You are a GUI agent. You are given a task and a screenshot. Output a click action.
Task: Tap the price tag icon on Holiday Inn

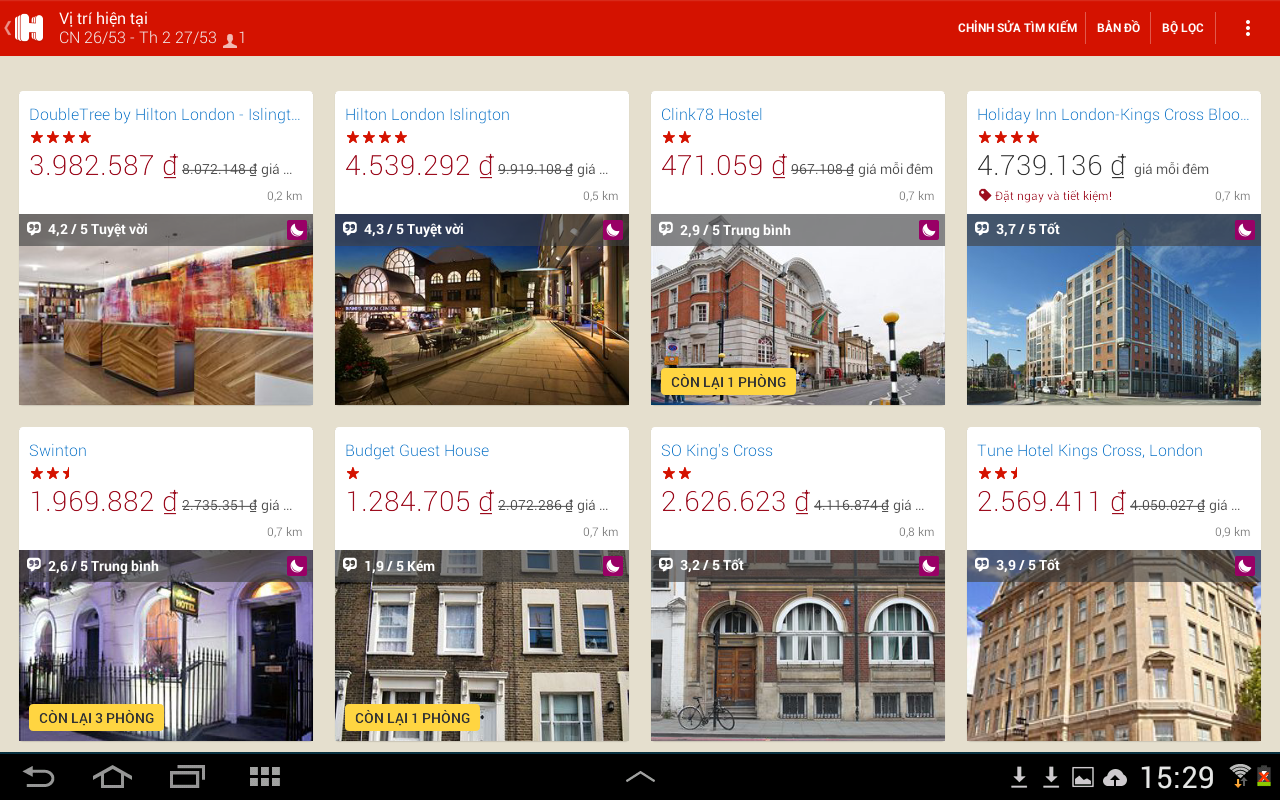pyautogui.click(x=984, y=196)
